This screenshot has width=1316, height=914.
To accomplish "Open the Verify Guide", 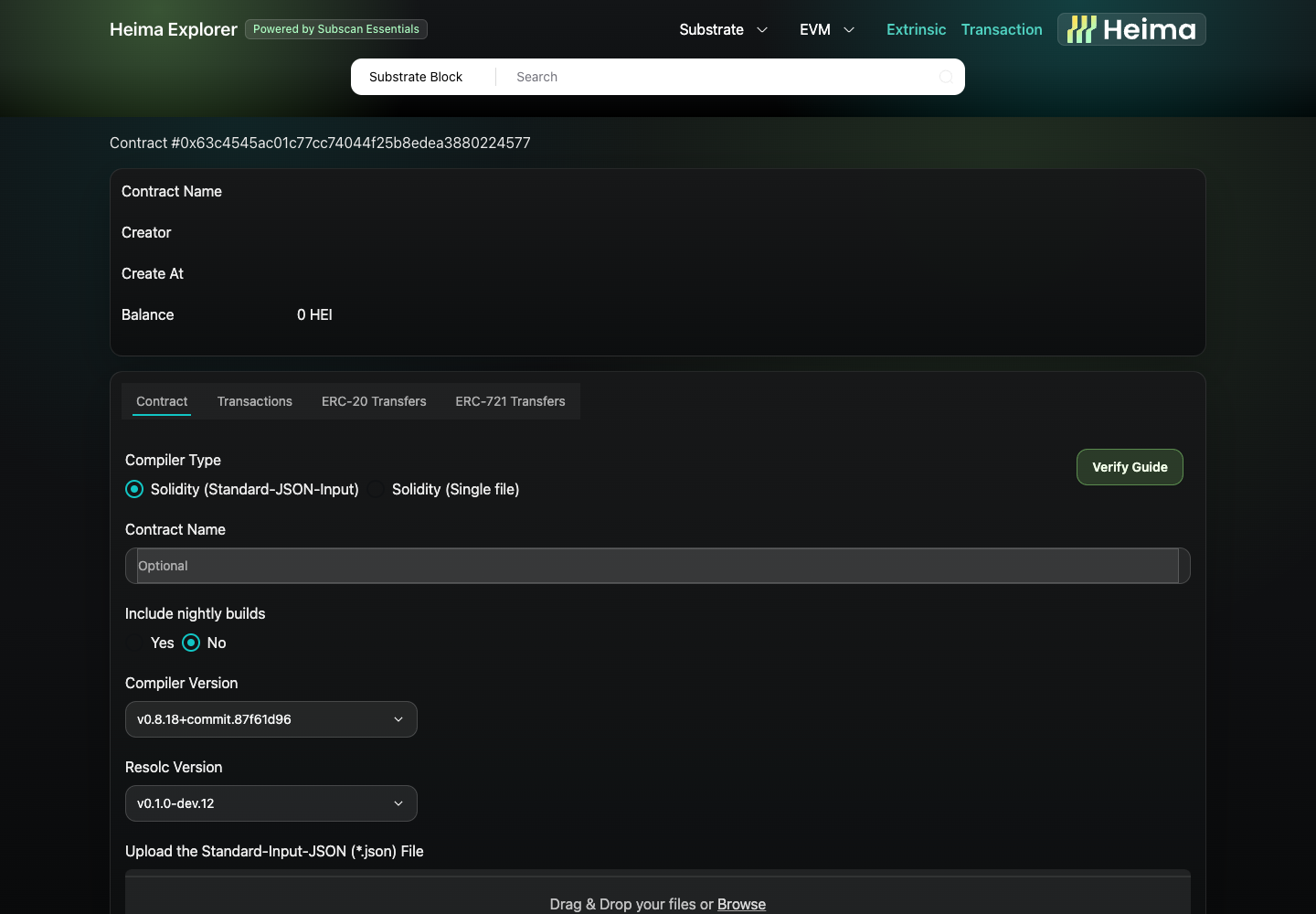I will pos(1130,467).
